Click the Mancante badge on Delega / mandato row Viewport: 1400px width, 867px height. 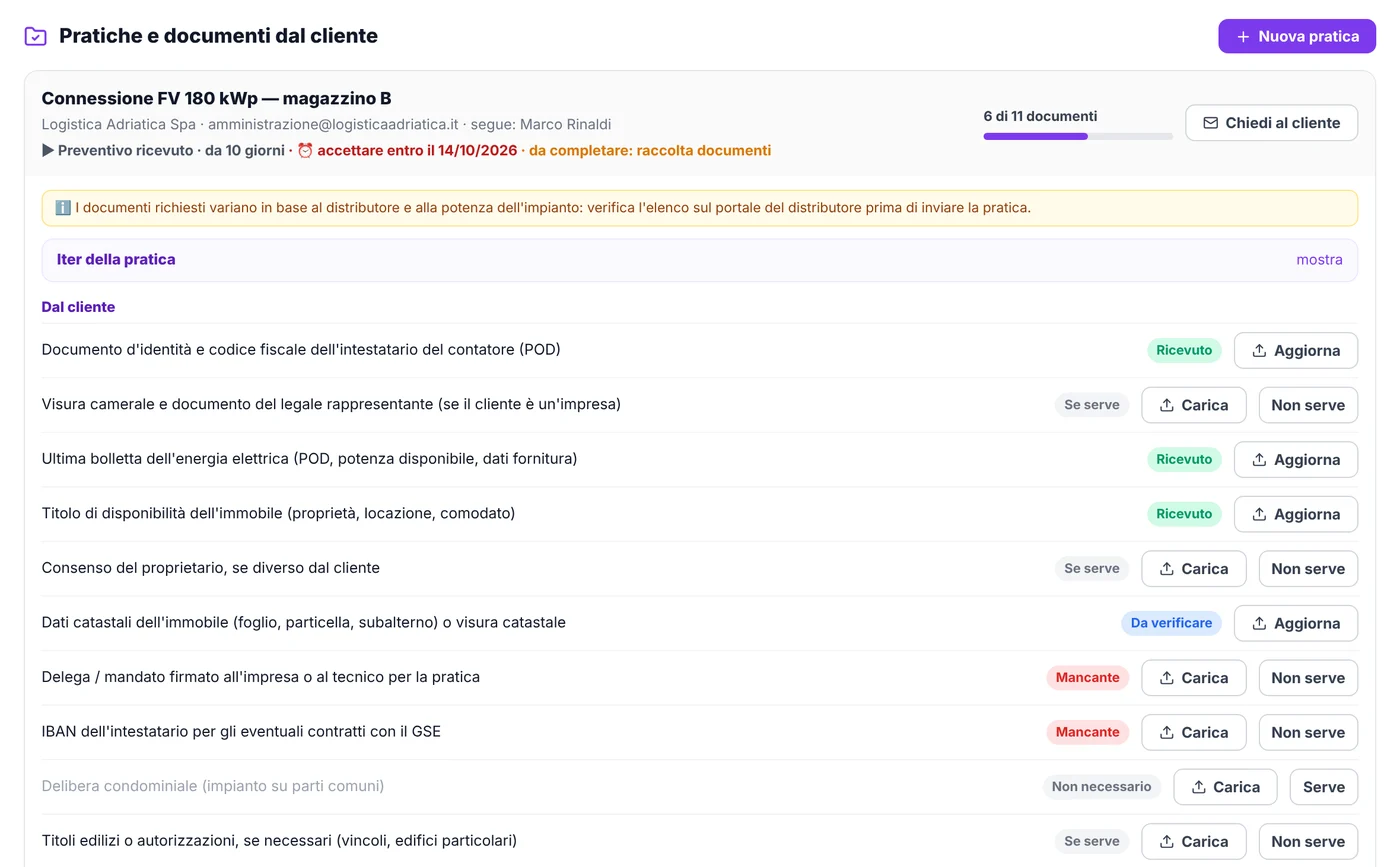click(x=1088, y=678)
